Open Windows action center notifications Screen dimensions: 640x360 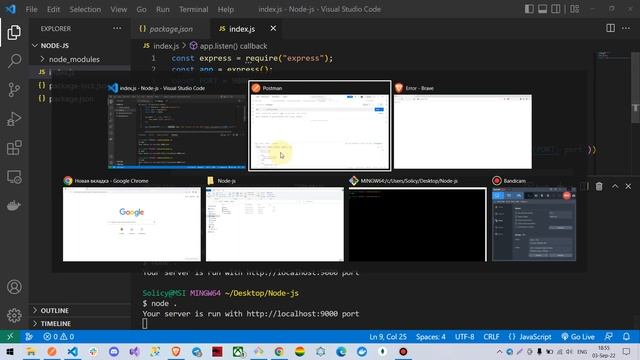click(627, 351)
